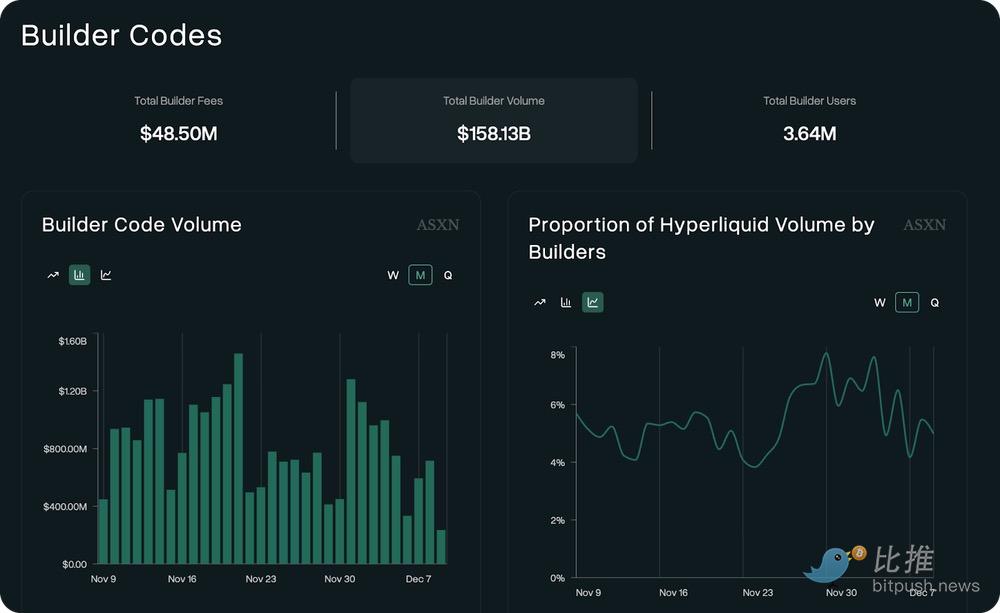Select the trend line icon in Proportion chart
Screen dimensions: 1000x613
(x=540, y=302)
